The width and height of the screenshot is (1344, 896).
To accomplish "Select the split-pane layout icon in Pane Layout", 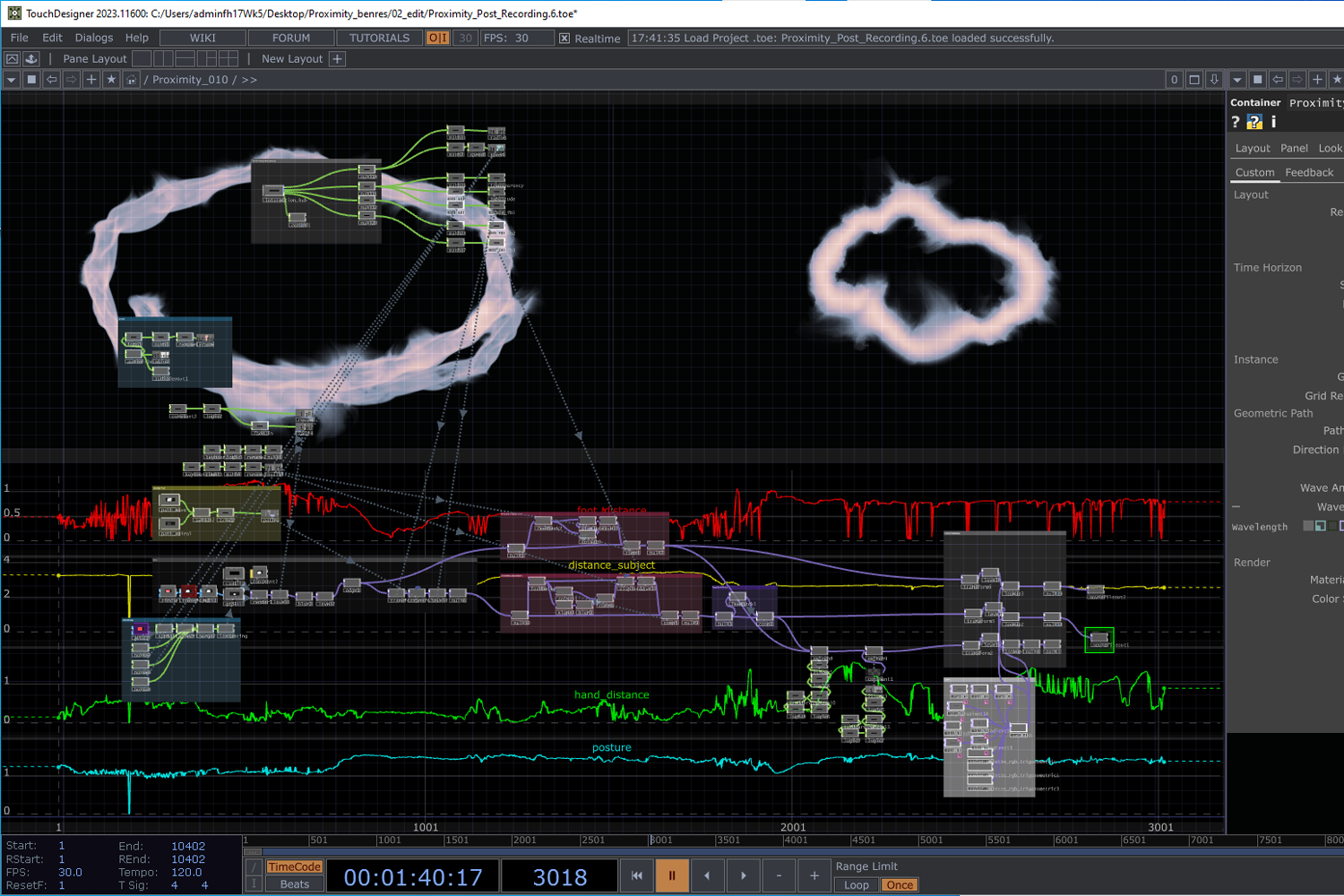I will [x=163, y=58].
